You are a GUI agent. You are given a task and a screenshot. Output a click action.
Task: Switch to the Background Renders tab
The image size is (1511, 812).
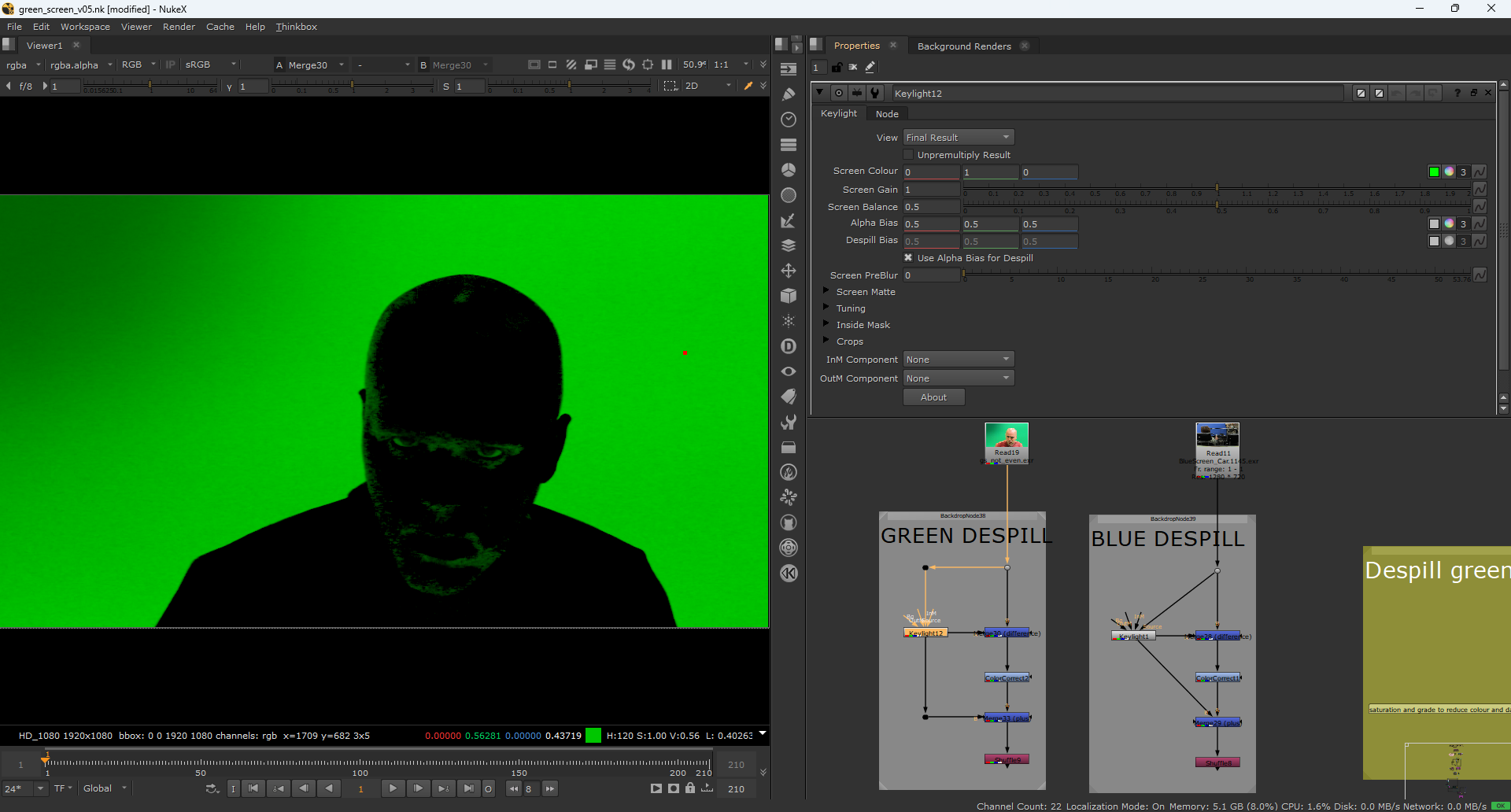963,46
